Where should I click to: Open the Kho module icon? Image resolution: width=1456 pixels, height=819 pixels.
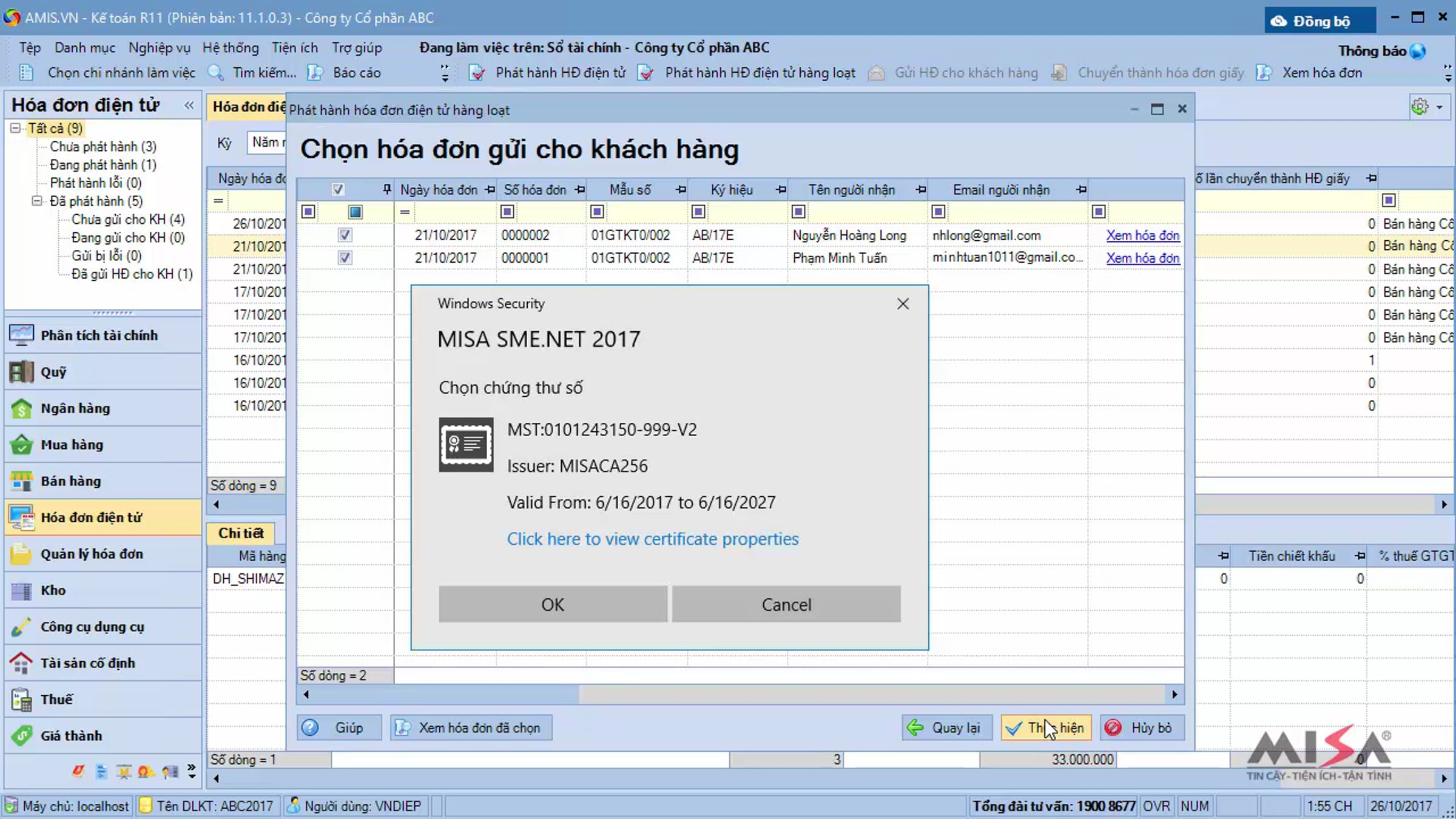[21, 590]
